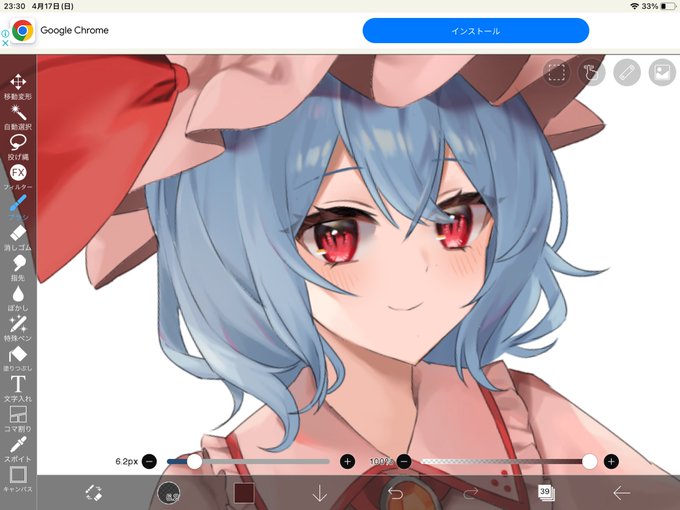Select the Magic Wand tool (自動選択)

(x=18, y=117)
